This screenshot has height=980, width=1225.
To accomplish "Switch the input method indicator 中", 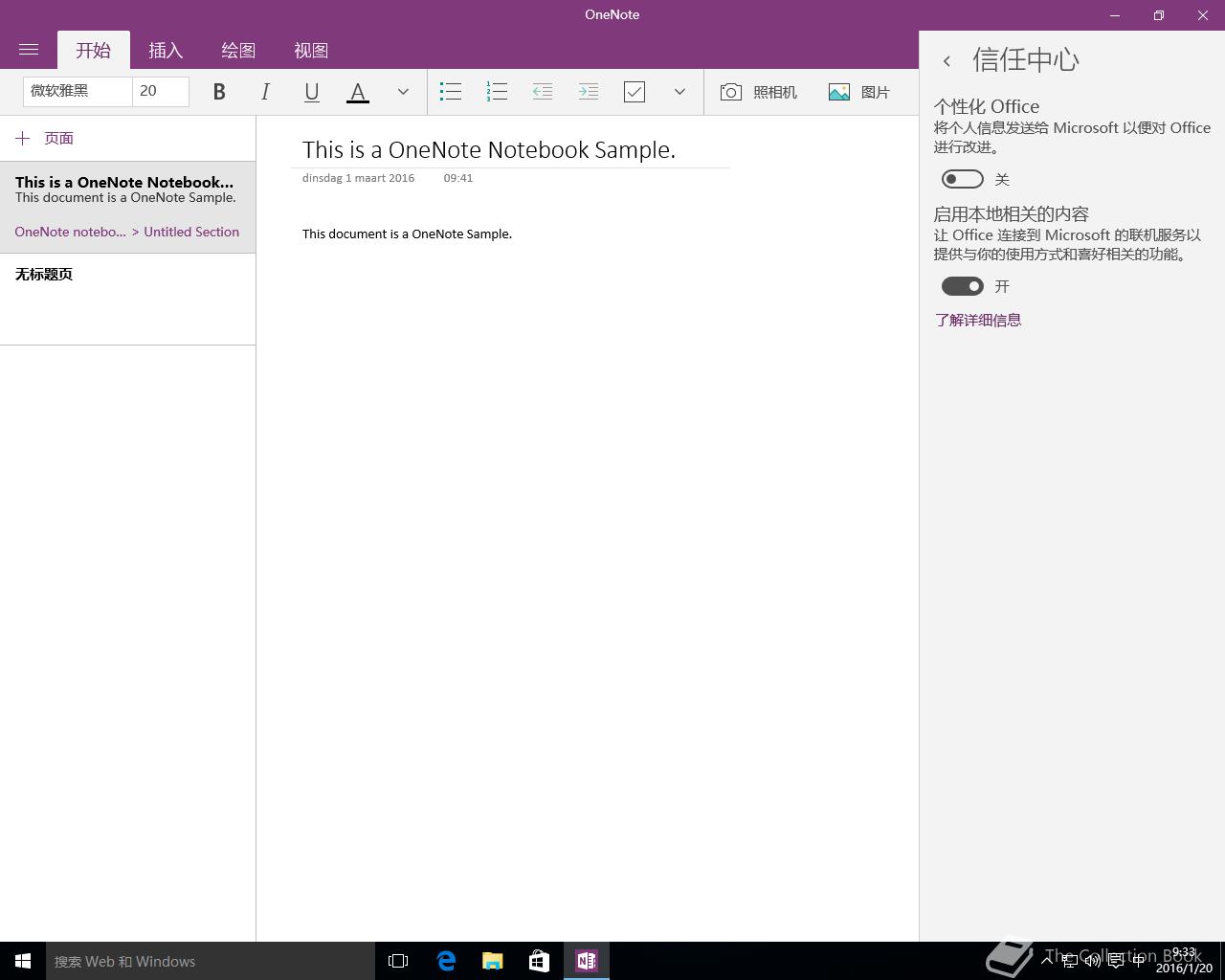I will [x=1138, y=960].
